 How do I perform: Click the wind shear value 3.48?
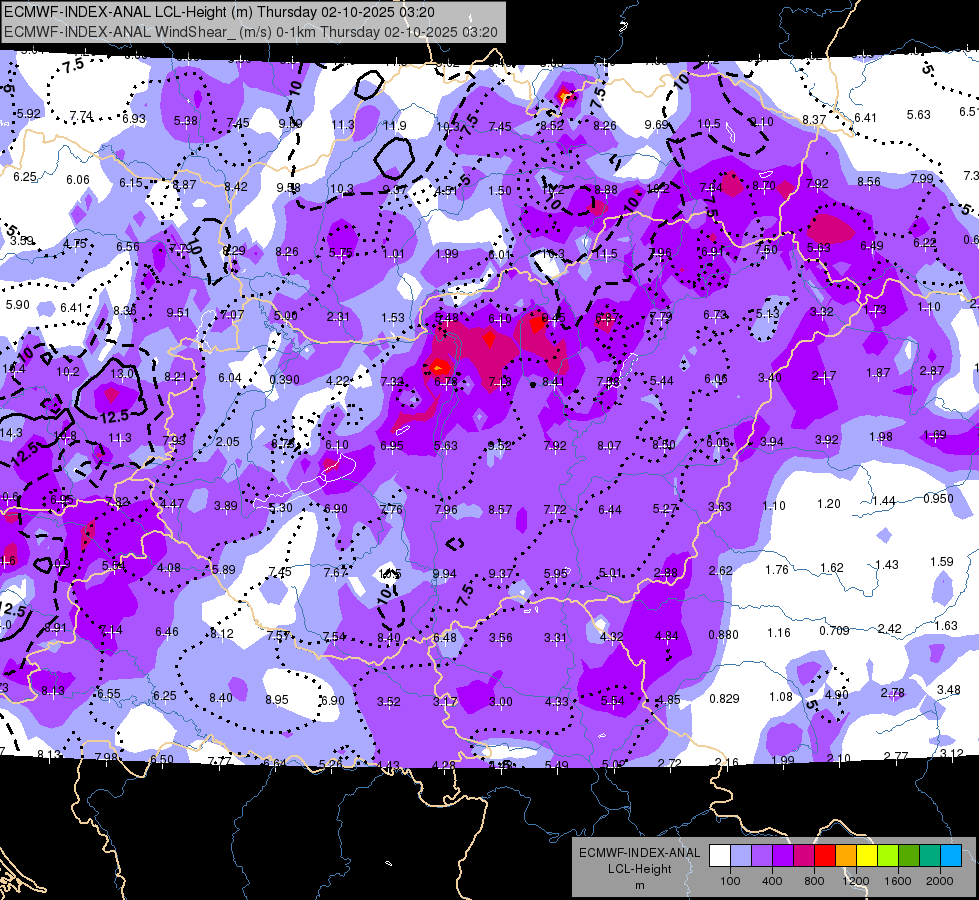pyautogui.click(x=948, y=690)
